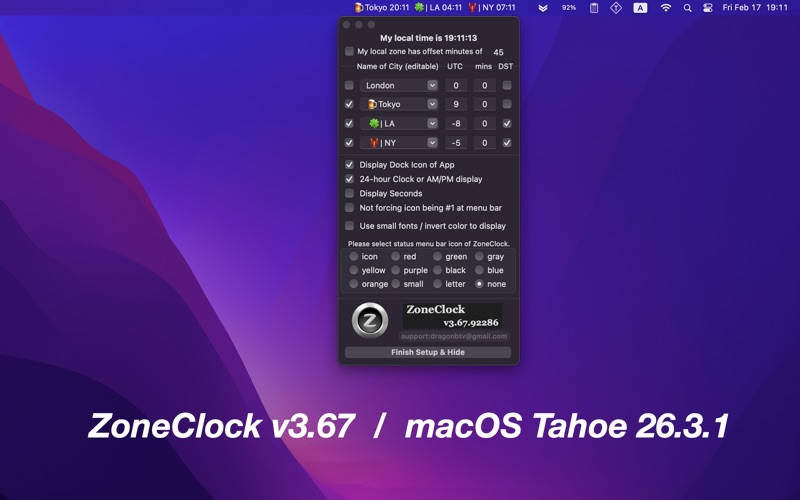Screen dimensions: 800x500
Task: Click the NY UTC offset field showing -5
Action: click(x=456, y=143)
